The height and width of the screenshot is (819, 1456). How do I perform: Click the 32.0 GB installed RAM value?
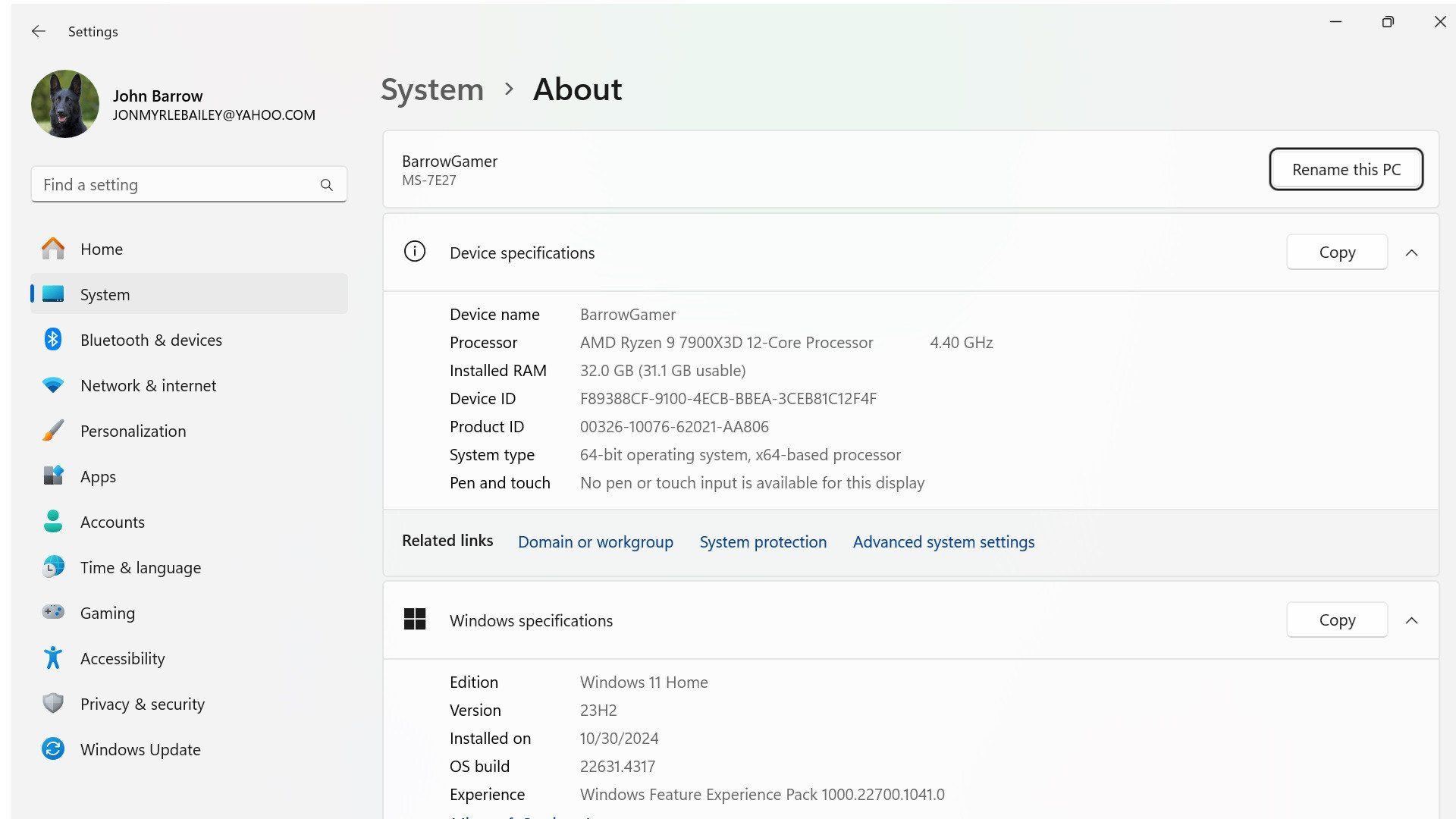tap(663, 371)
